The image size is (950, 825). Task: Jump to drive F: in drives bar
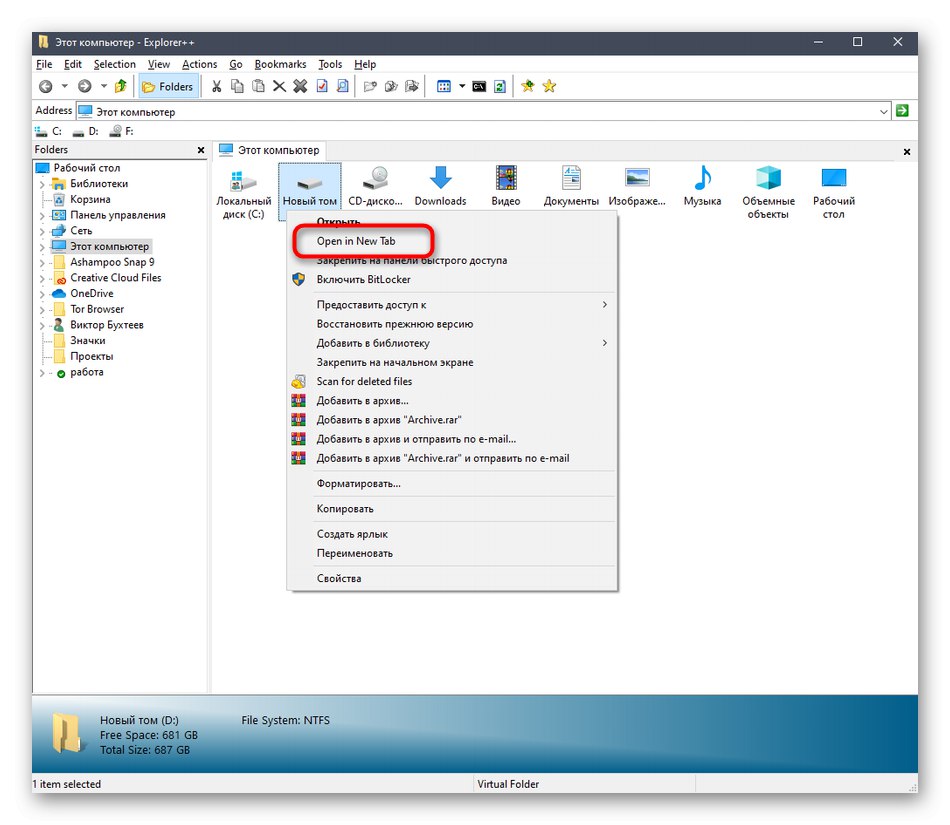pos(122,131)
